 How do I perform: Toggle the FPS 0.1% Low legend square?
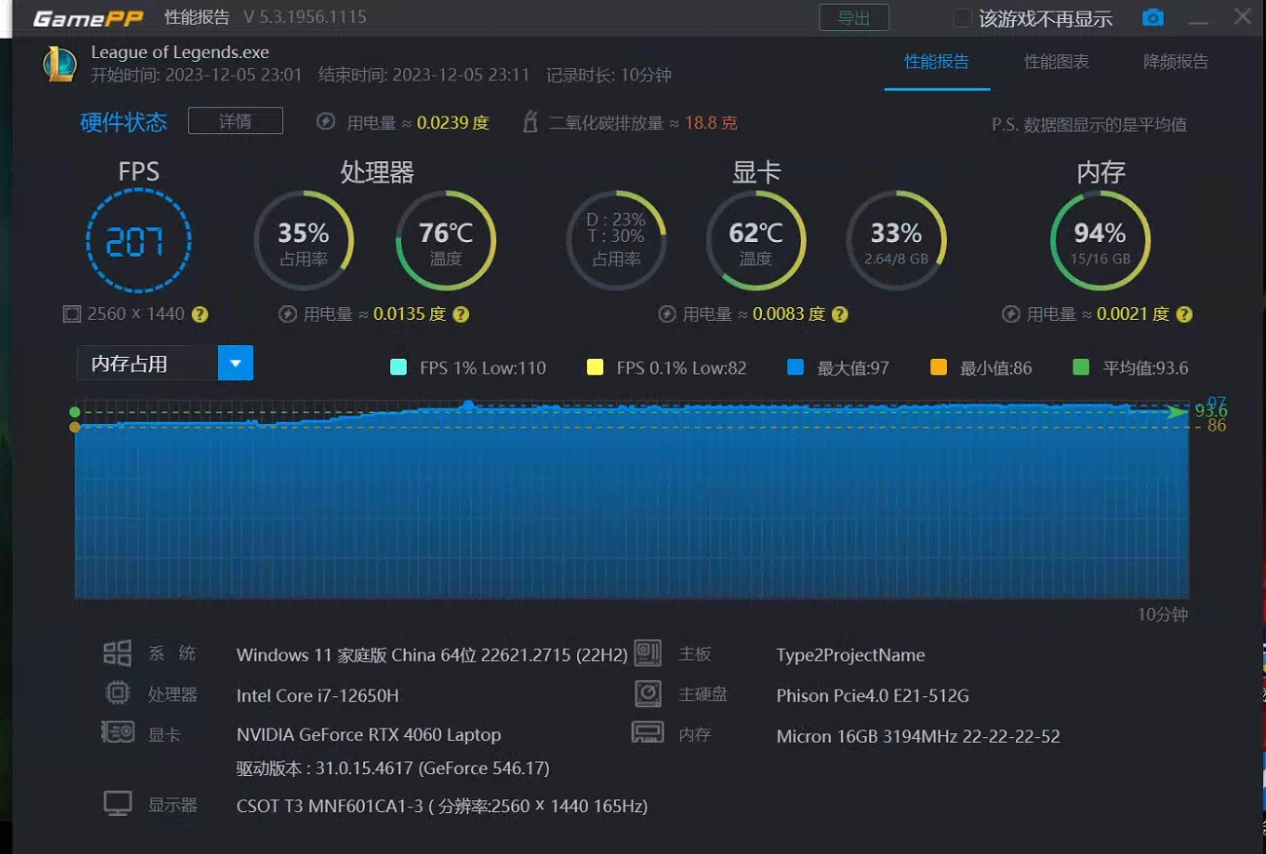[595, 367]
